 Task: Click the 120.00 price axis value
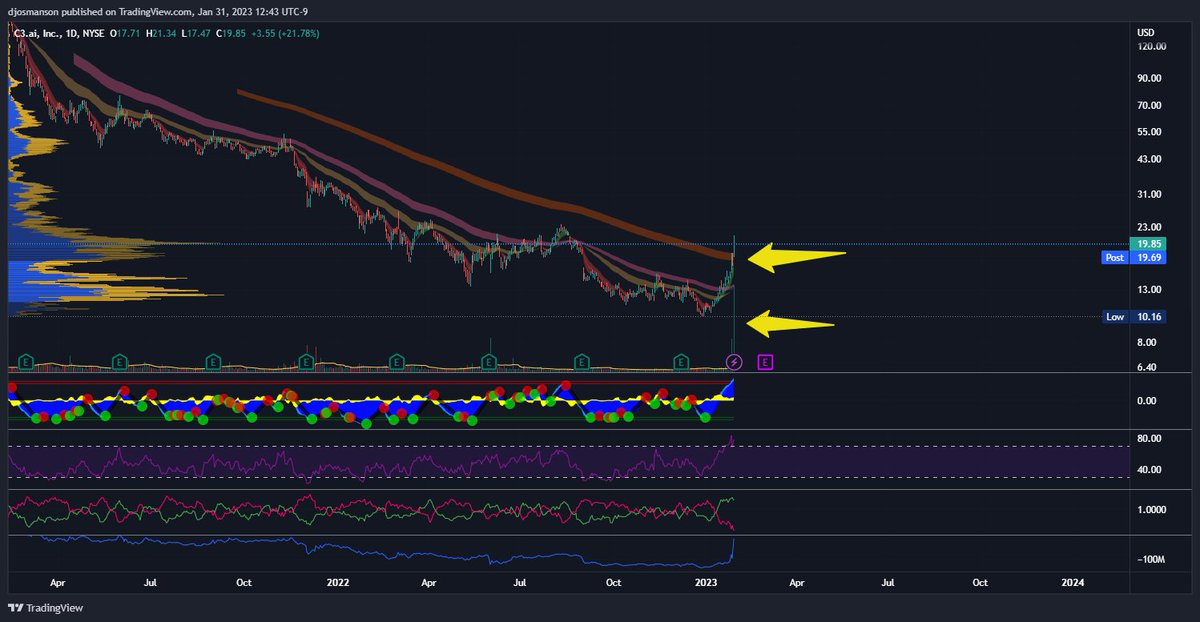click(1150, 47)
